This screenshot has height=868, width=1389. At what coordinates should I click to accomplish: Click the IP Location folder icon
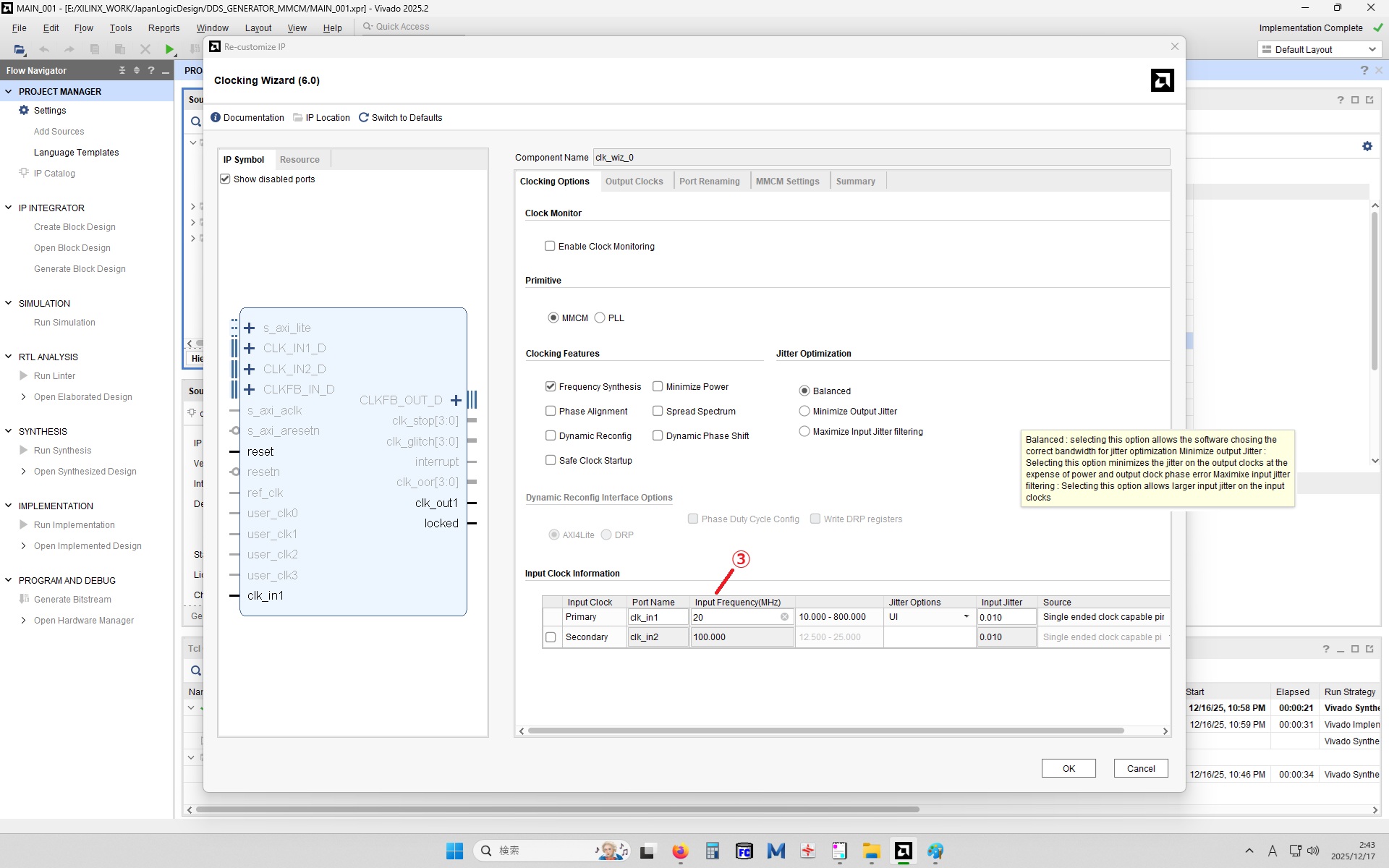tap(298, 117)
